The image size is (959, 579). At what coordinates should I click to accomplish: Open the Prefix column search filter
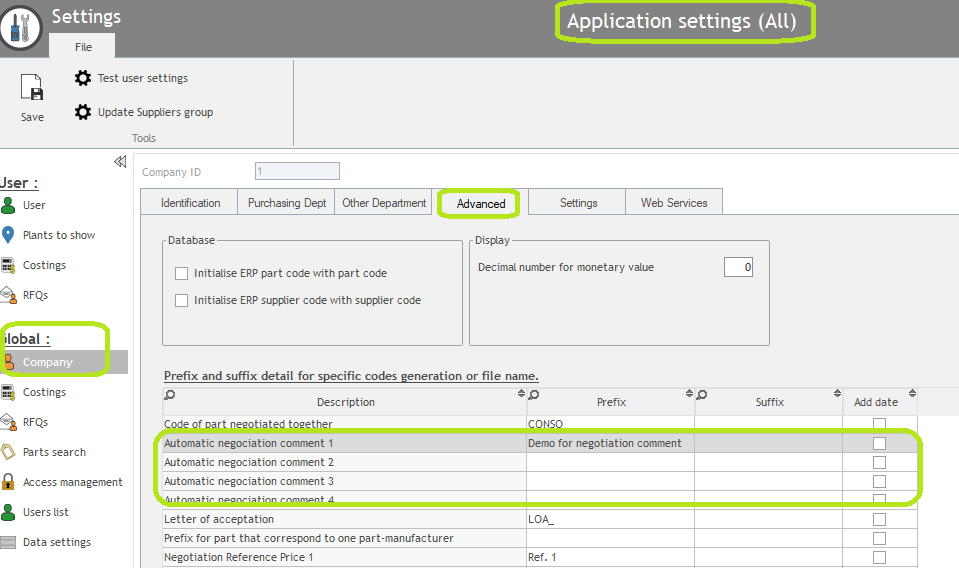pyautogui.click(x=534, y=395)
